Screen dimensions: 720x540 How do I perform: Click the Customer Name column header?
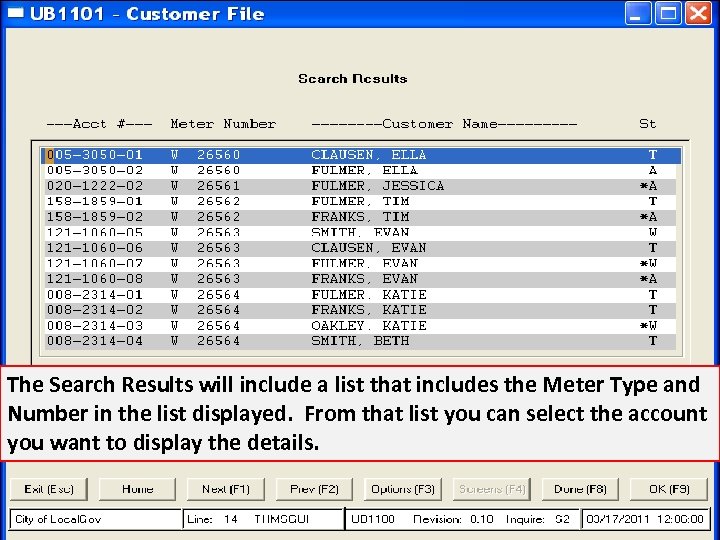click(444, 124)
